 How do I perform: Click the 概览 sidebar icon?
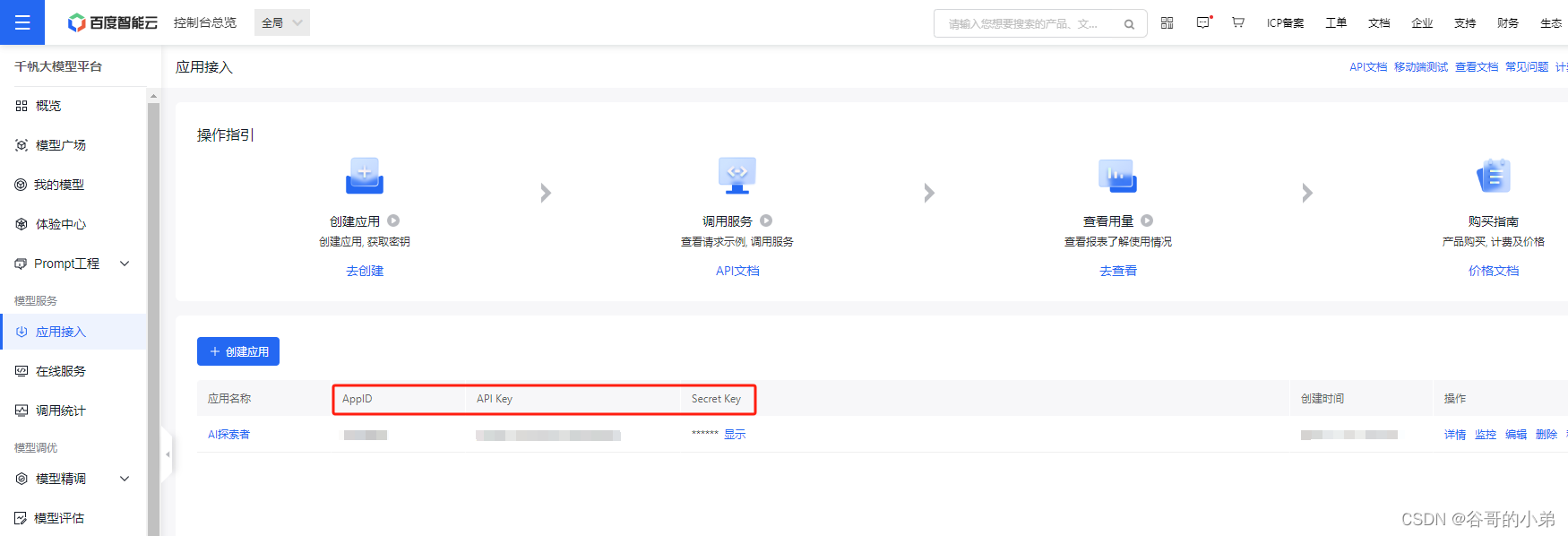click(22, 106)
